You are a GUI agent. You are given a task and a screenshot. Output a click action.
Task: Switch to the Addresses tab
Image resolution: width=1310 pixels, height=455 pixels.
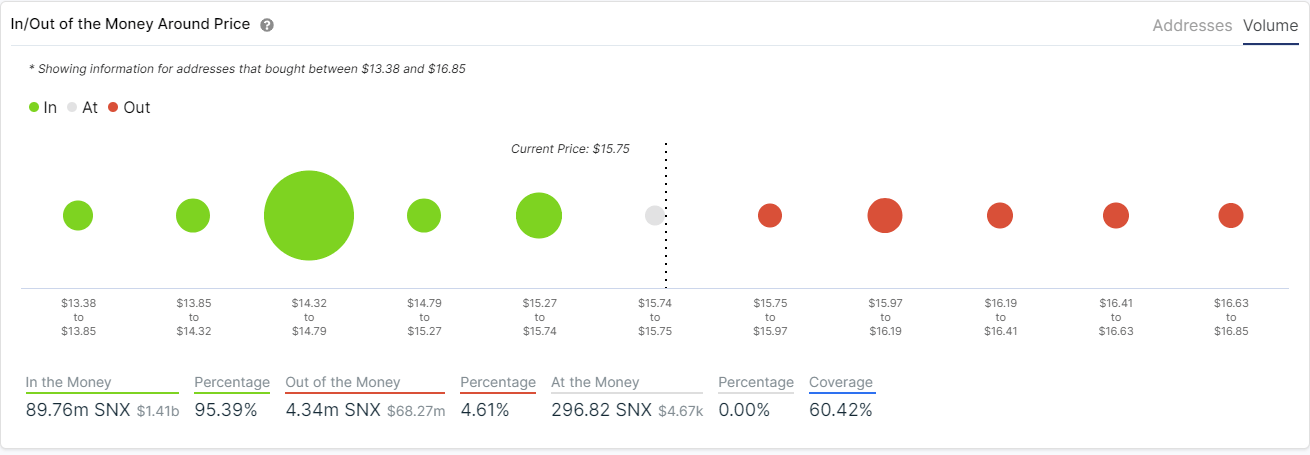(x=1192, y=26)
